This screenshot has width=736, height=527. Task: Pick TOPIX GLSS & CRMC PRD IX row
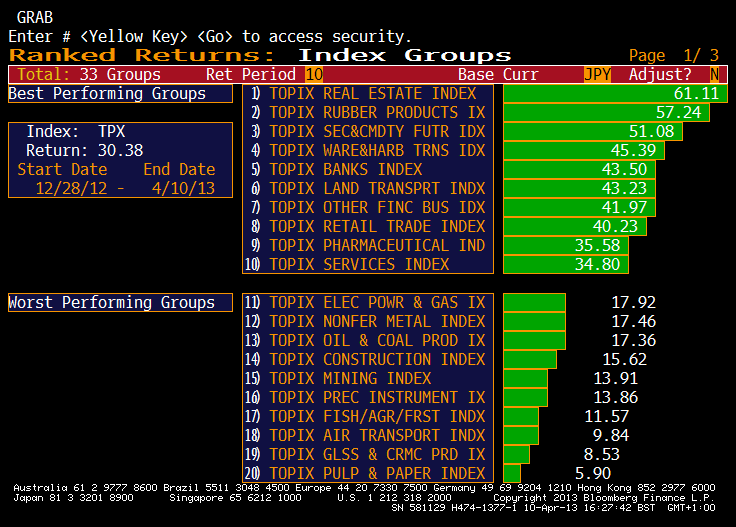click(x=368, y=455)
